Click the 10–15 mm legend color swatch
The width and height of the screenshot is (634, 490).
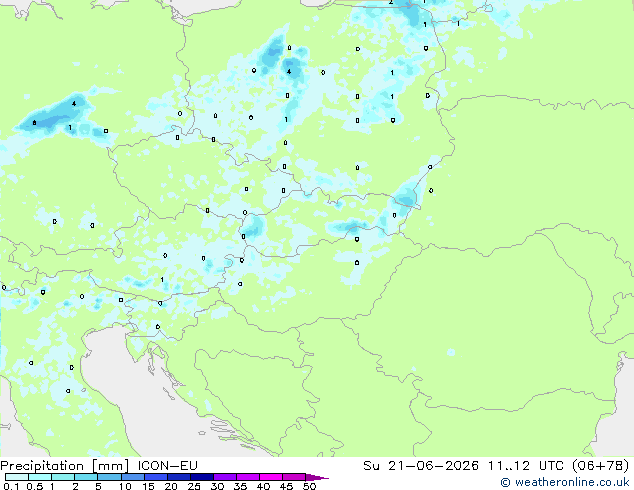(x=132, y=477)
